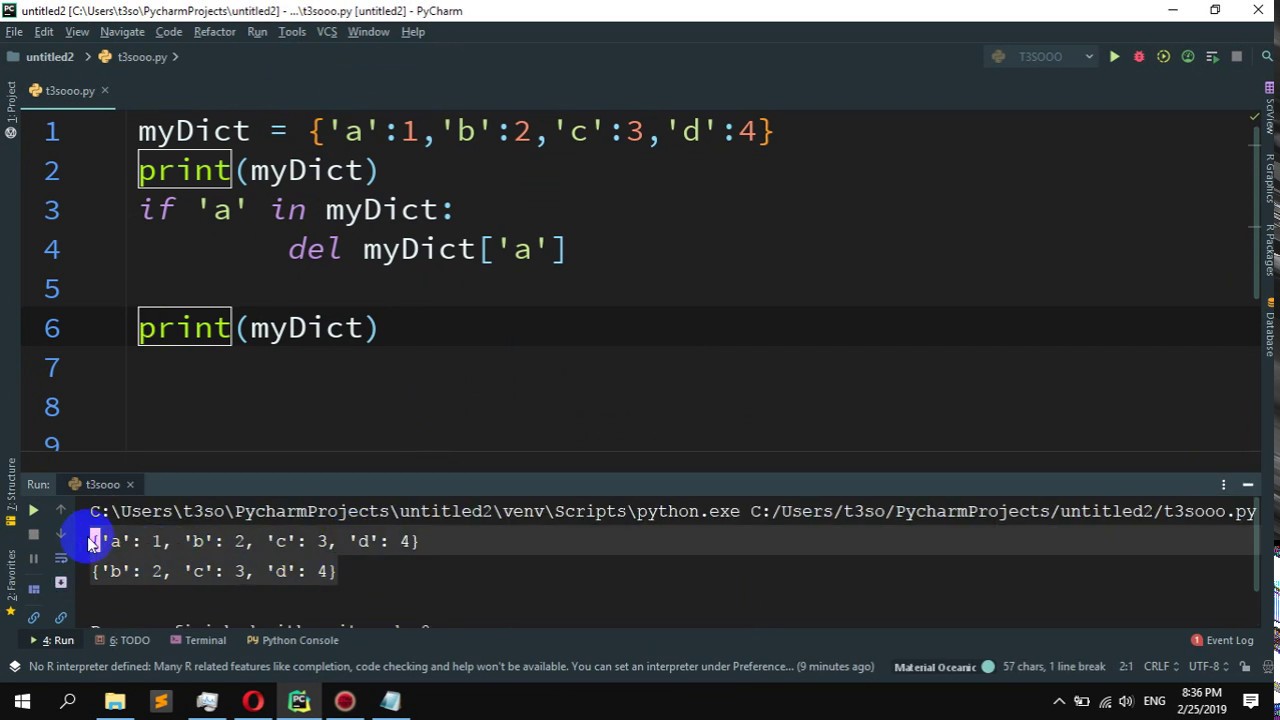The width and height of the screenshot is (1280, 720).
Task: Stop execution in the Run panel
Action: point(33,535)
